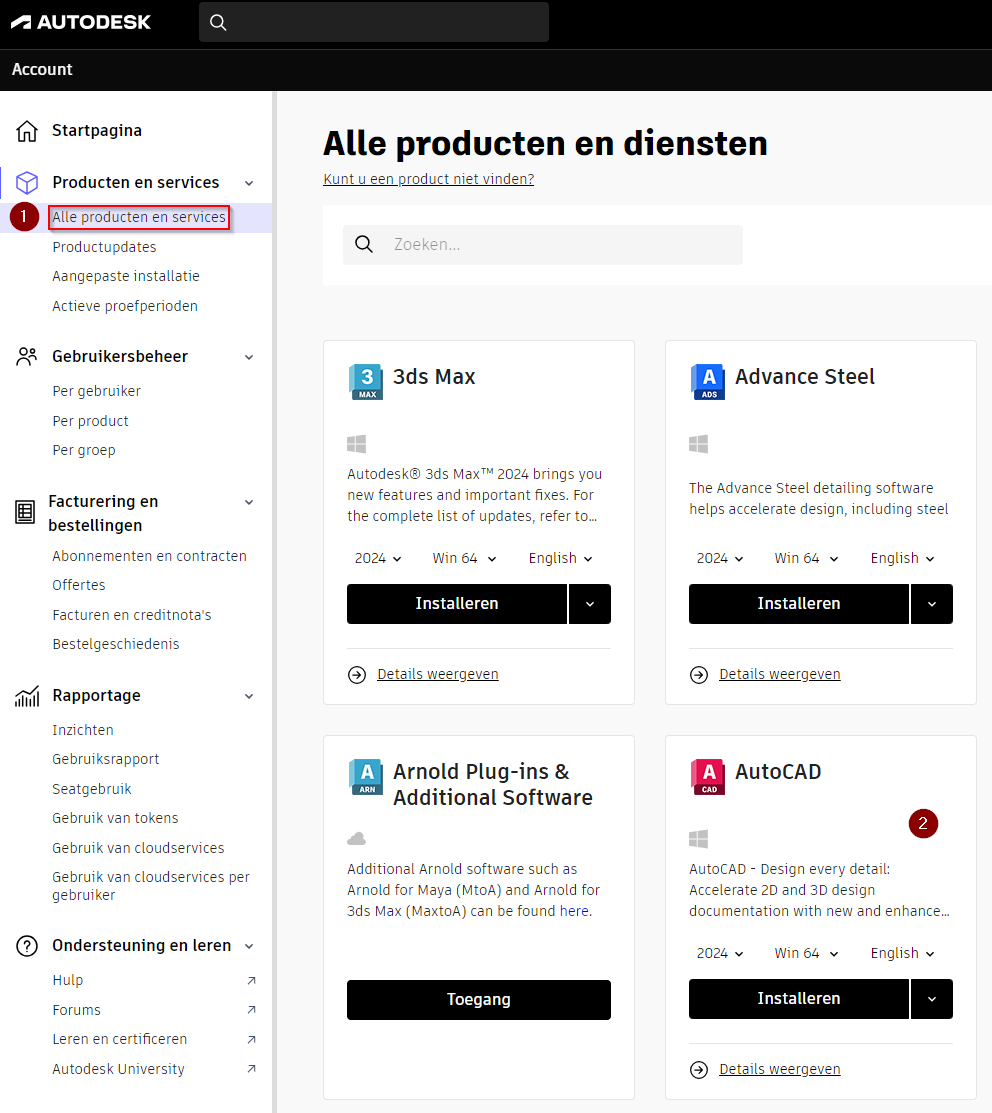Open the Gebruiksrapport page
Screen dimensions: 992x1113
pos(106,760)
